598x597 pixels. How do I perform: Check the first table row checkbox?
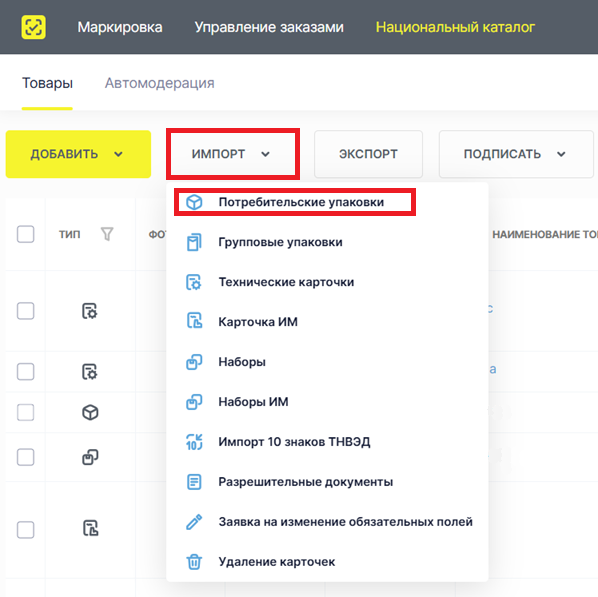[26, 311]
